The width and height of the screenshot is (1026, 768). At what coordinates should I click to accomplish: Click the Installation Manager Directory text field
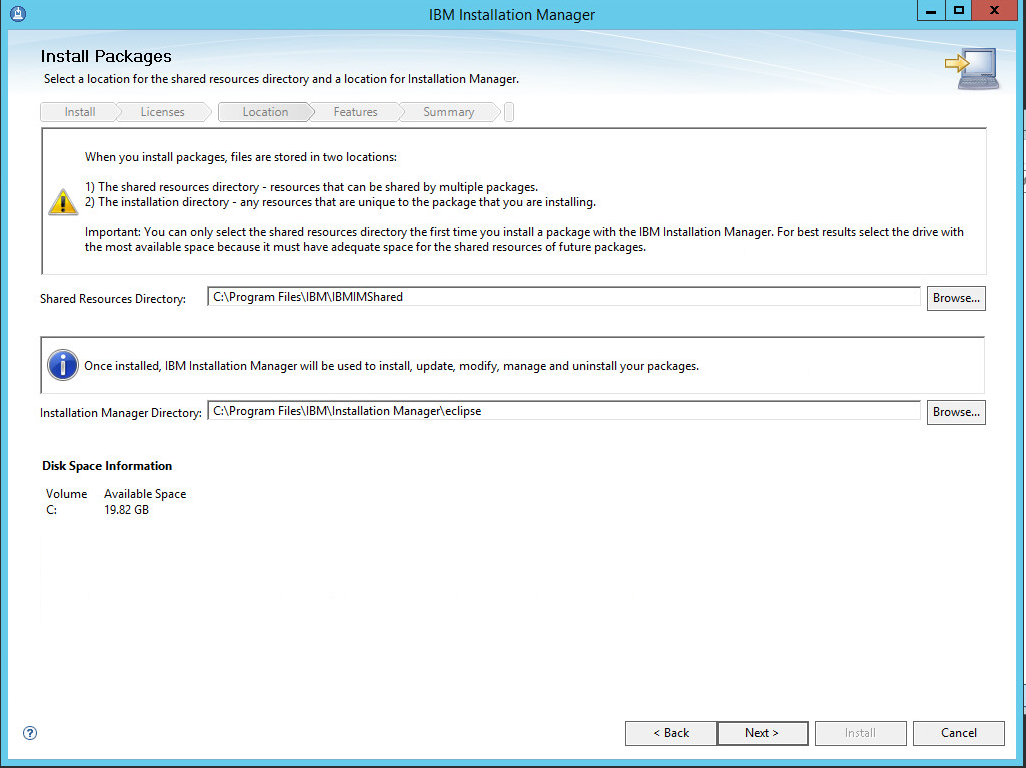(564, 411)
